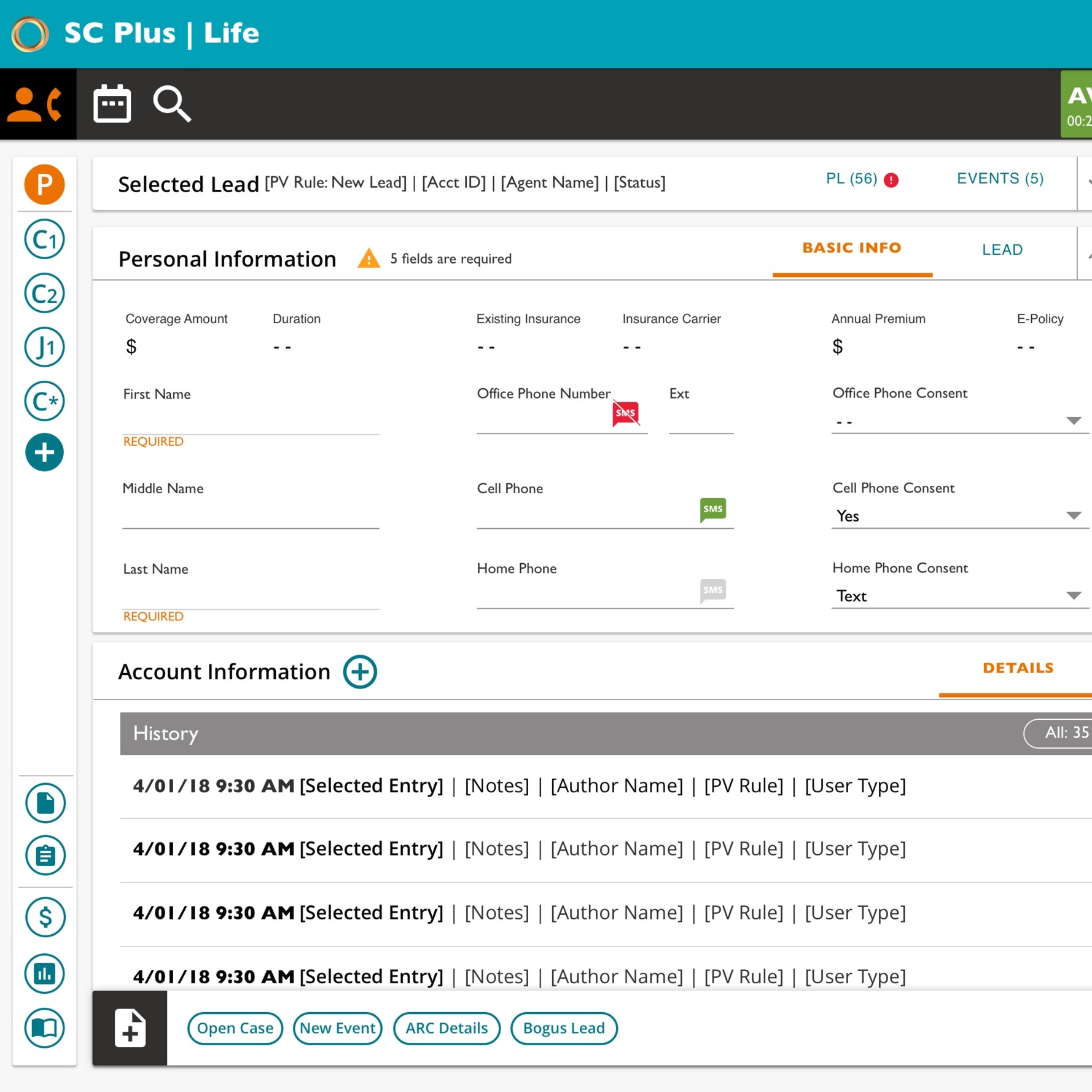Click the SC Plus logo ring
The width and height of the screenshot is (1092, 1092).
coord(30,34)
